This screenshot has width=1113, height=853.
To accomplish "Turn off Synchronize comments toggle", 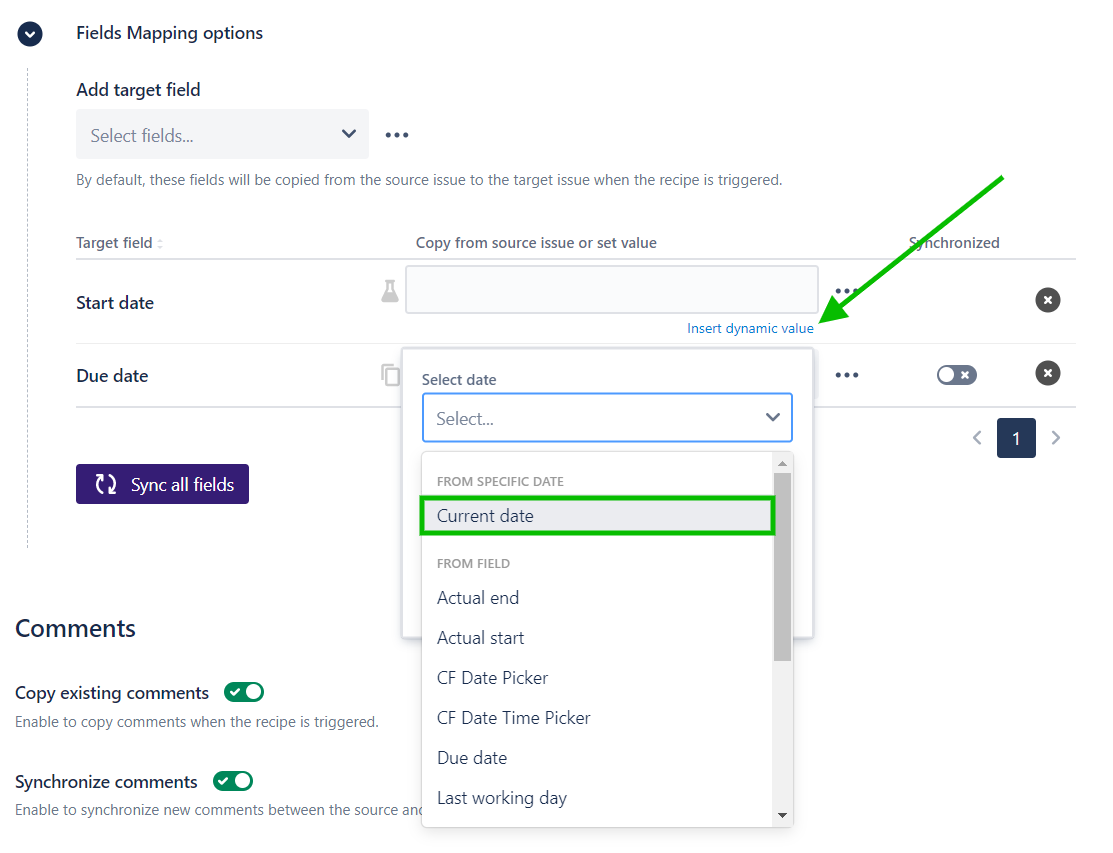I will (x=233, y=781).
